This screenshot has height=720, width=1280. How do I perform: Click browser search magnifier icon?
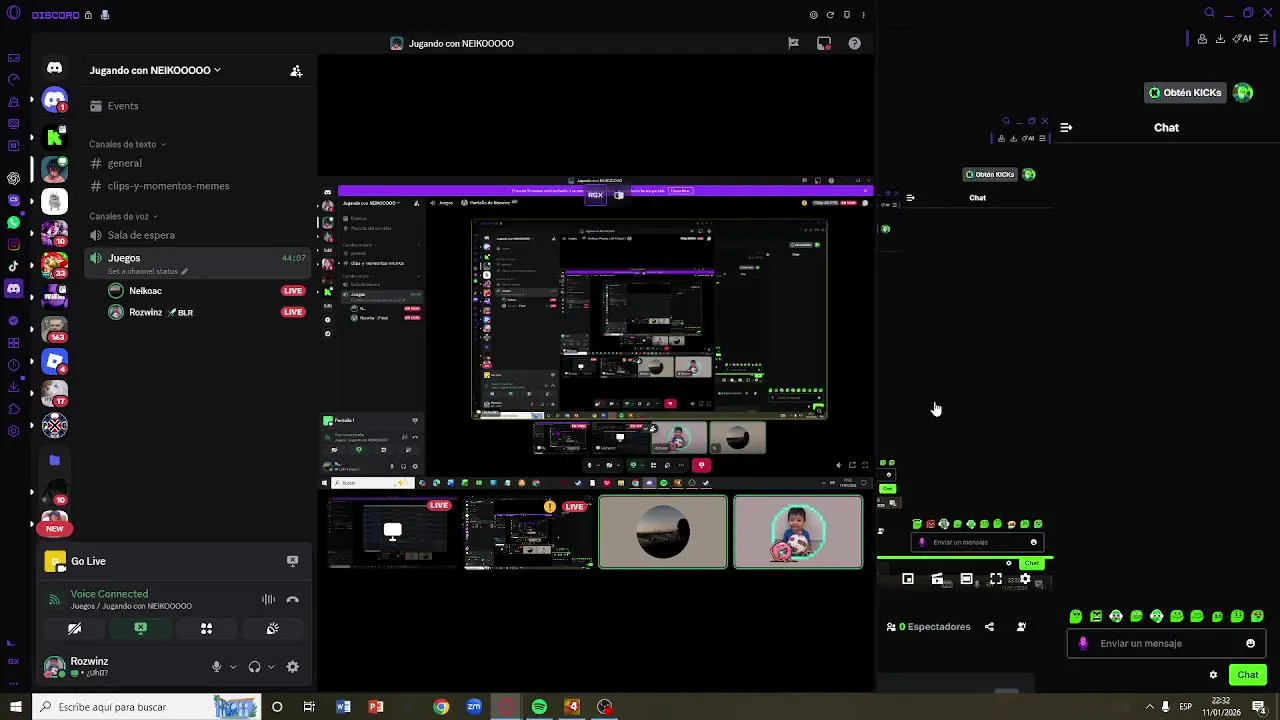(x=1210, y=13)
